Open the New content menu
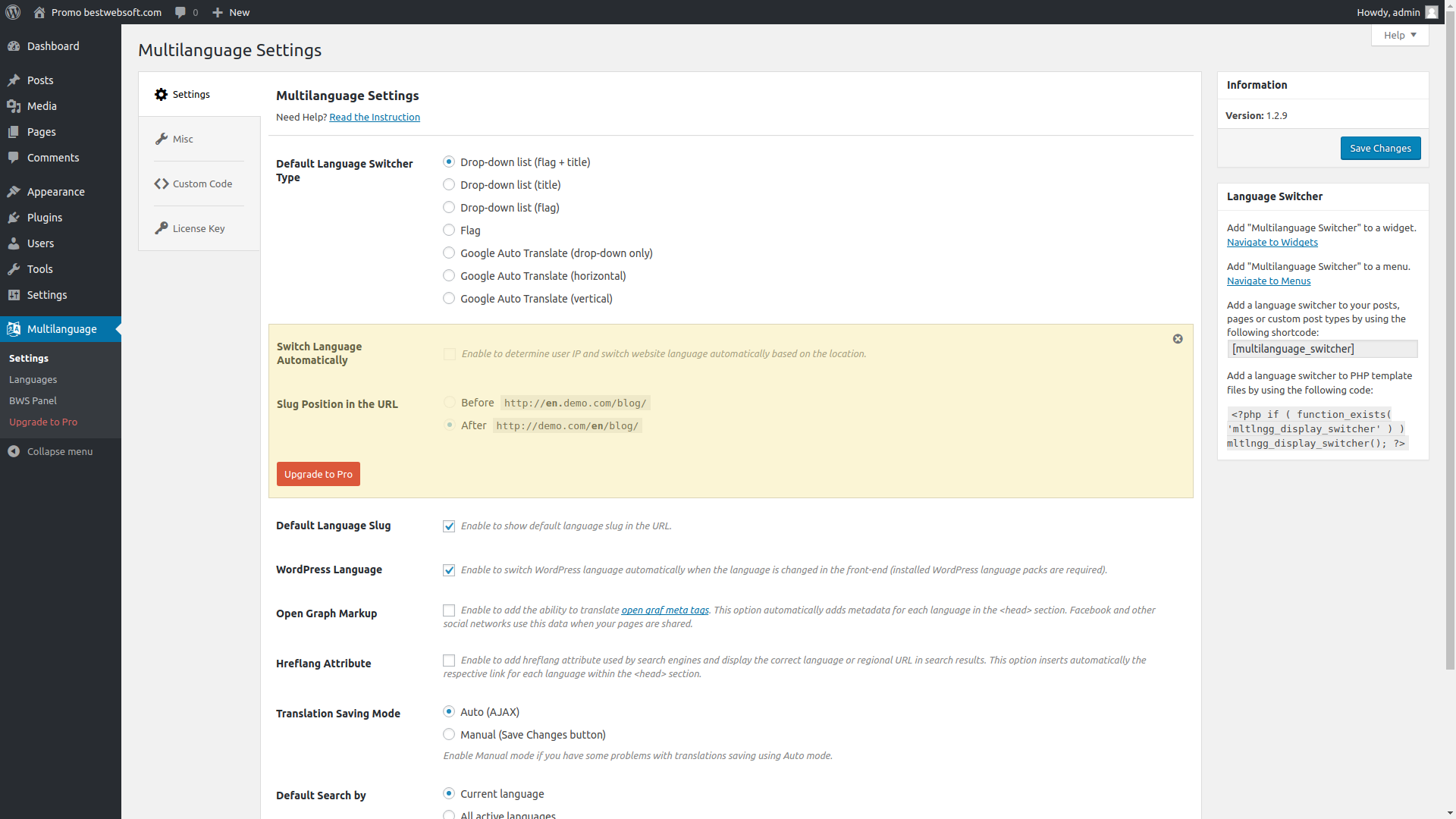This screenshot has width=1456, height=819. point(231,12)
